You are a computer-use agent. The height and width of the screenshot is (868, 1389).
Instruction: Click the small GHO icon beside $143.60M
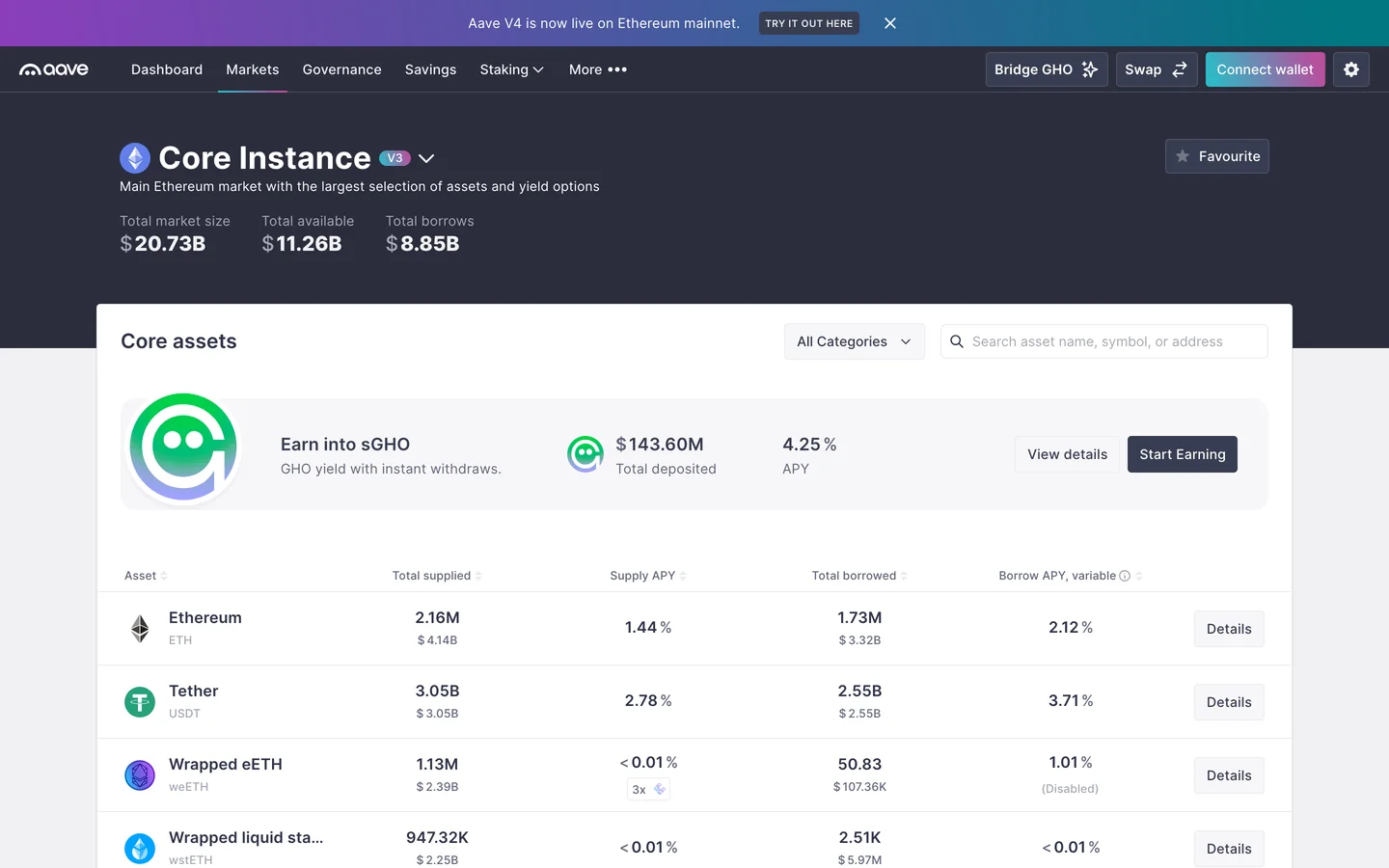[586, 454]
